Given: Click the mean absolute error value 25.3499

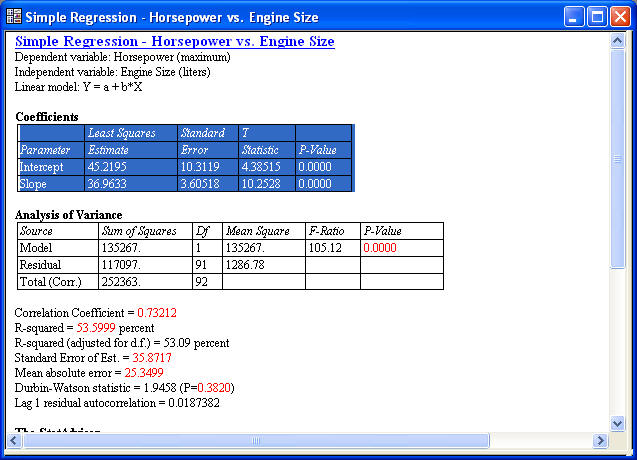Looking at the screenshot, I should click(x=144, y=373).
